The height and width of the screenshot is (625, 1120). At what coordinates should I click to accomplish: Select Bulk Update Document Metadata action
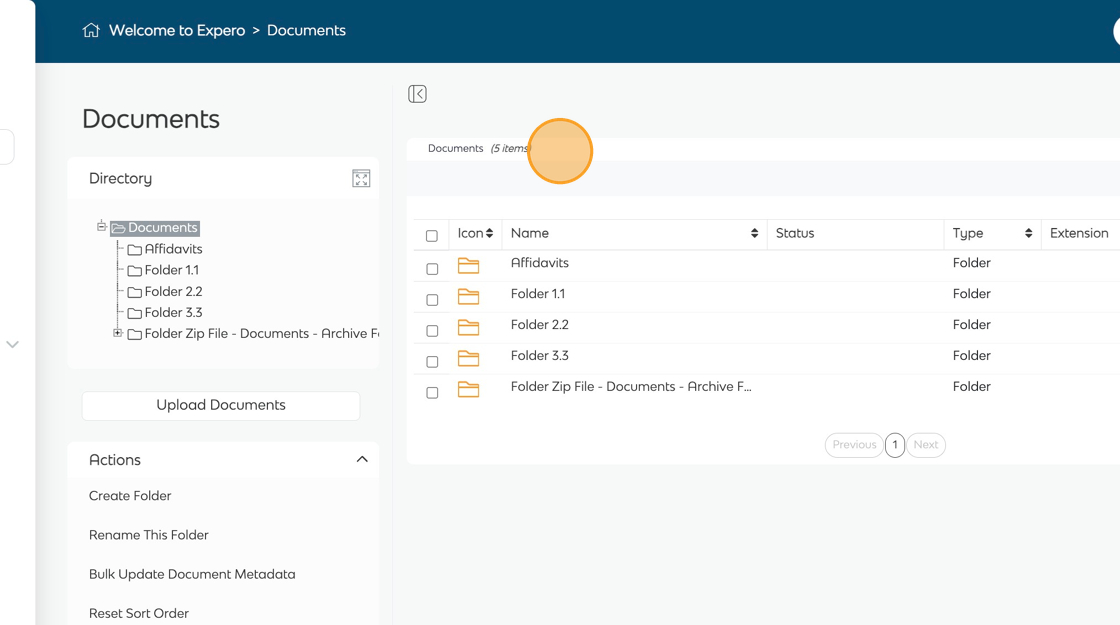(192, 575)
